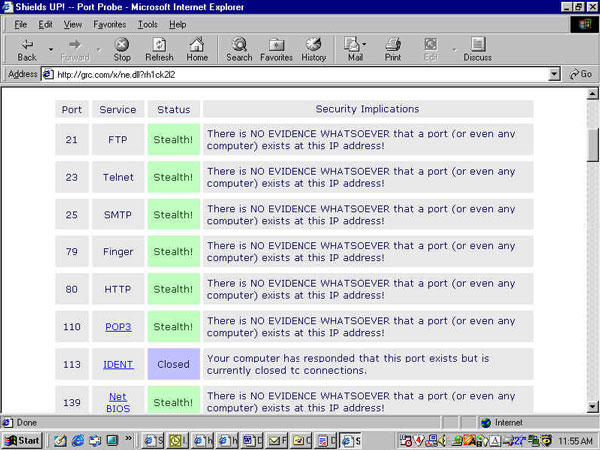
Task: Click the scrollbar down arrow
Action: (592, 405)
